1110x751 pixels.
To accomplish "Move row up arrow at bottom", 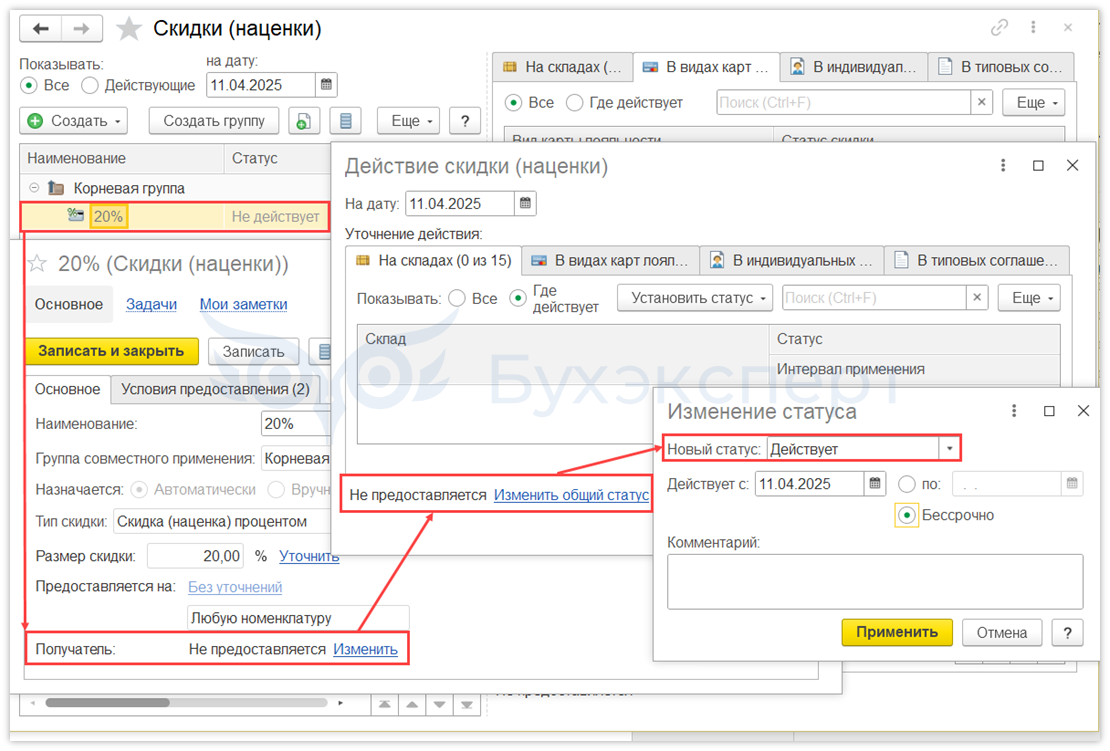I will click(x=412, y=704).
